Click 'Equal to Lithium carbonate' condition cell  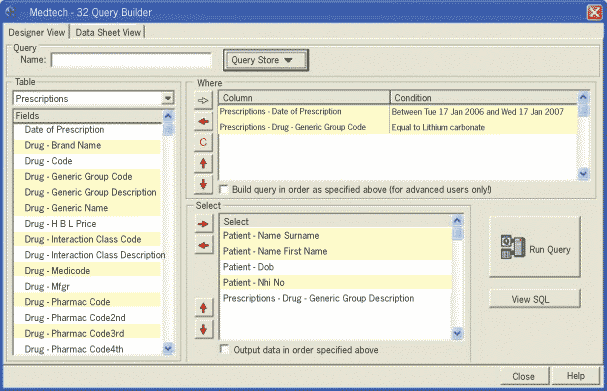tap(484, 127)
